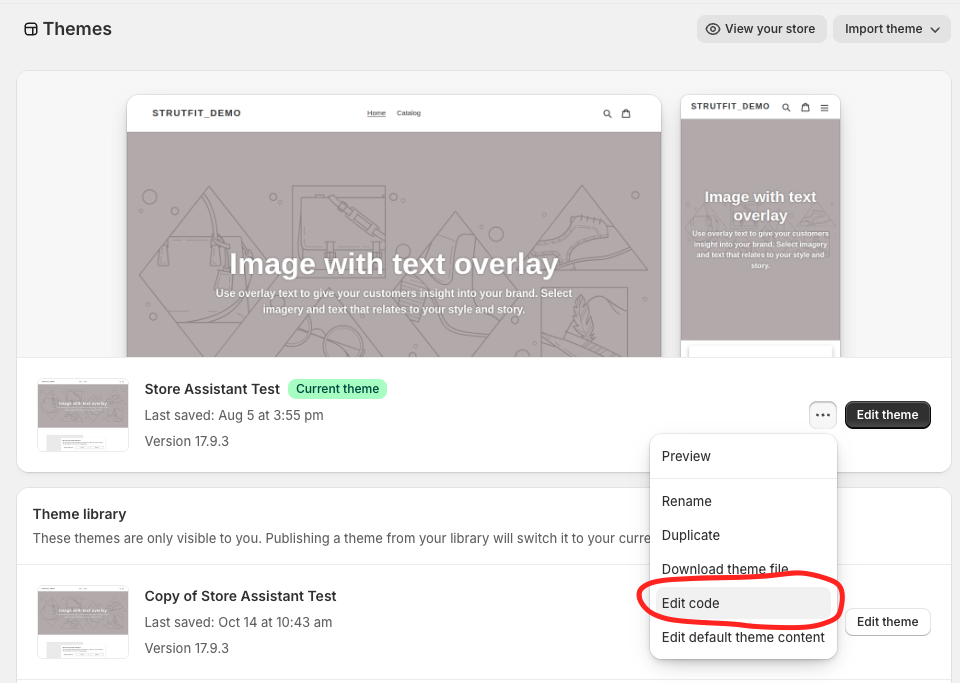The image size is (960, 683).
Task: Choose Preview from the theme menu
Action: pyautogui.click(x=686, y=456)
